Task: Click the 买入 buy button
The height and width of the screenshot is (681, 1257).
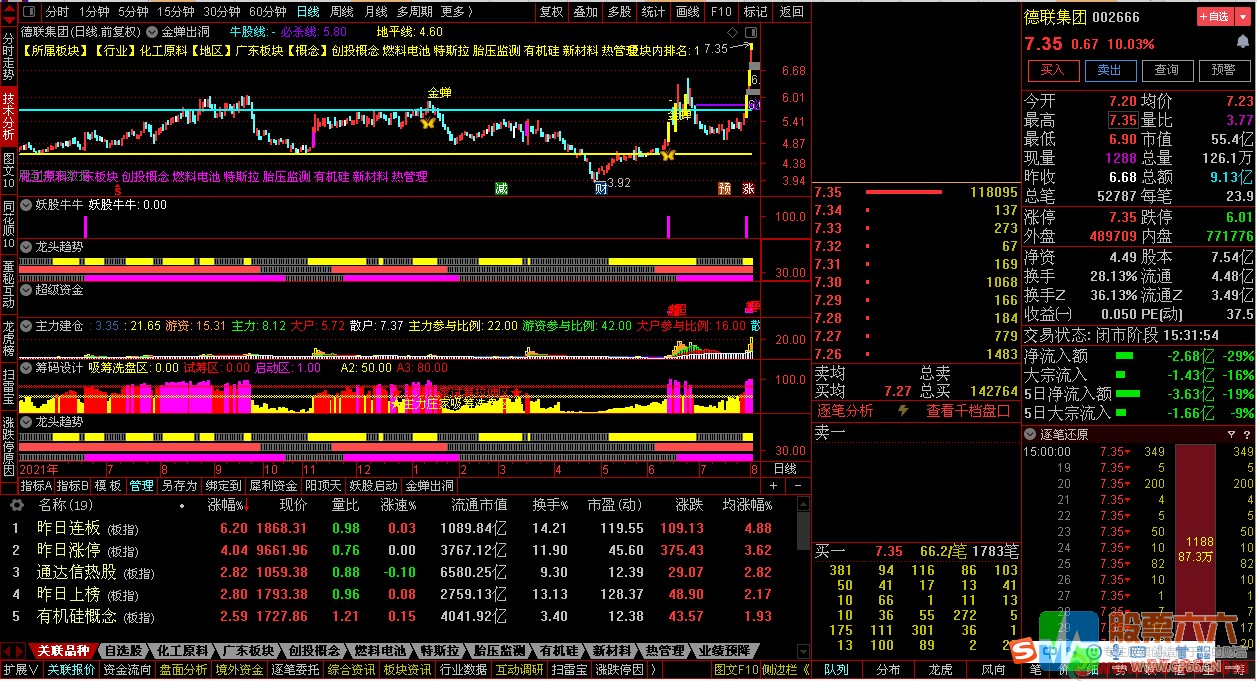Action: pyautogui.click(x=1052, y=70)
